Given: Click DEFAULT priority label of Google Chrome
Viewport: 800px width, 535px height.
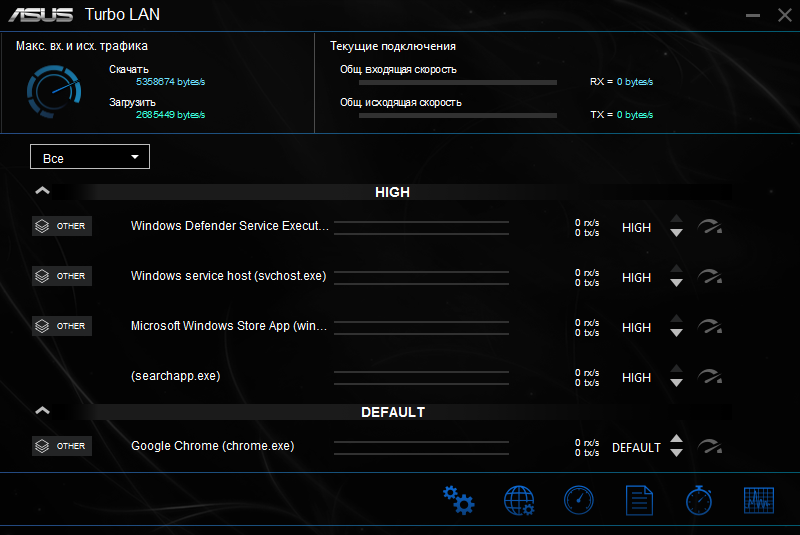Looking at the screenshot, I should tap(636, 448).
